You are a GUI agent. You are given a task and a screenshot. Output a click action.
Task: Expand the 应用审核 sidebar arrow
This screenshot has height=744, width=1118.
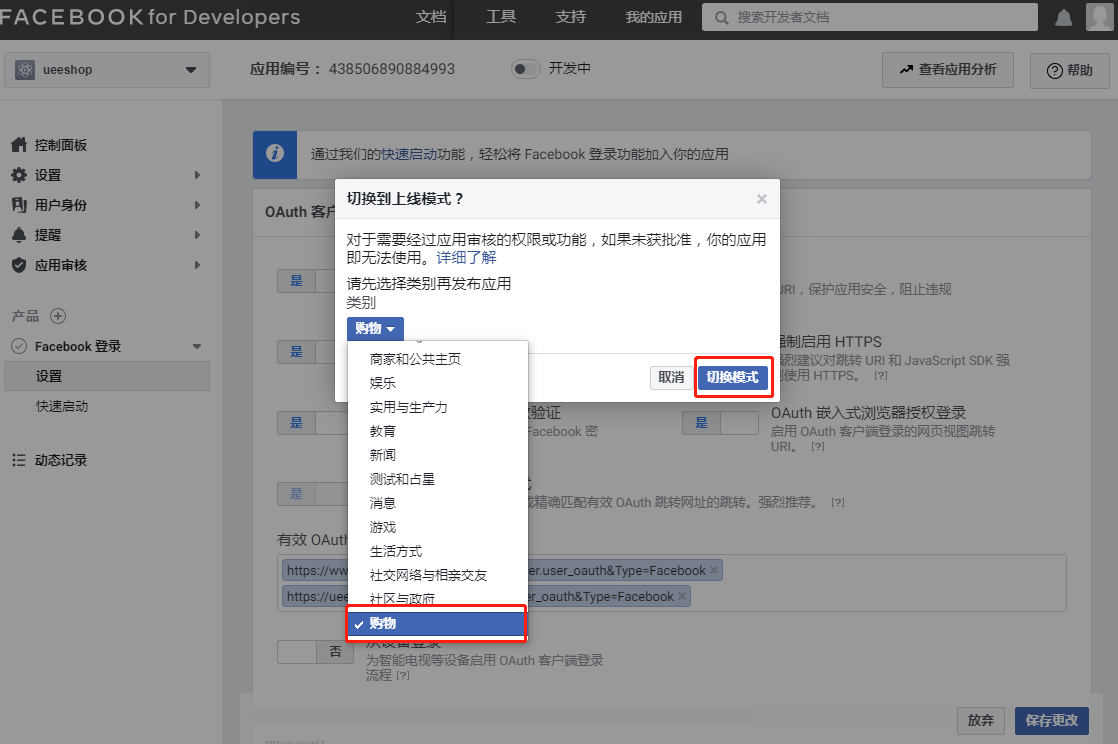pos(198,265)
